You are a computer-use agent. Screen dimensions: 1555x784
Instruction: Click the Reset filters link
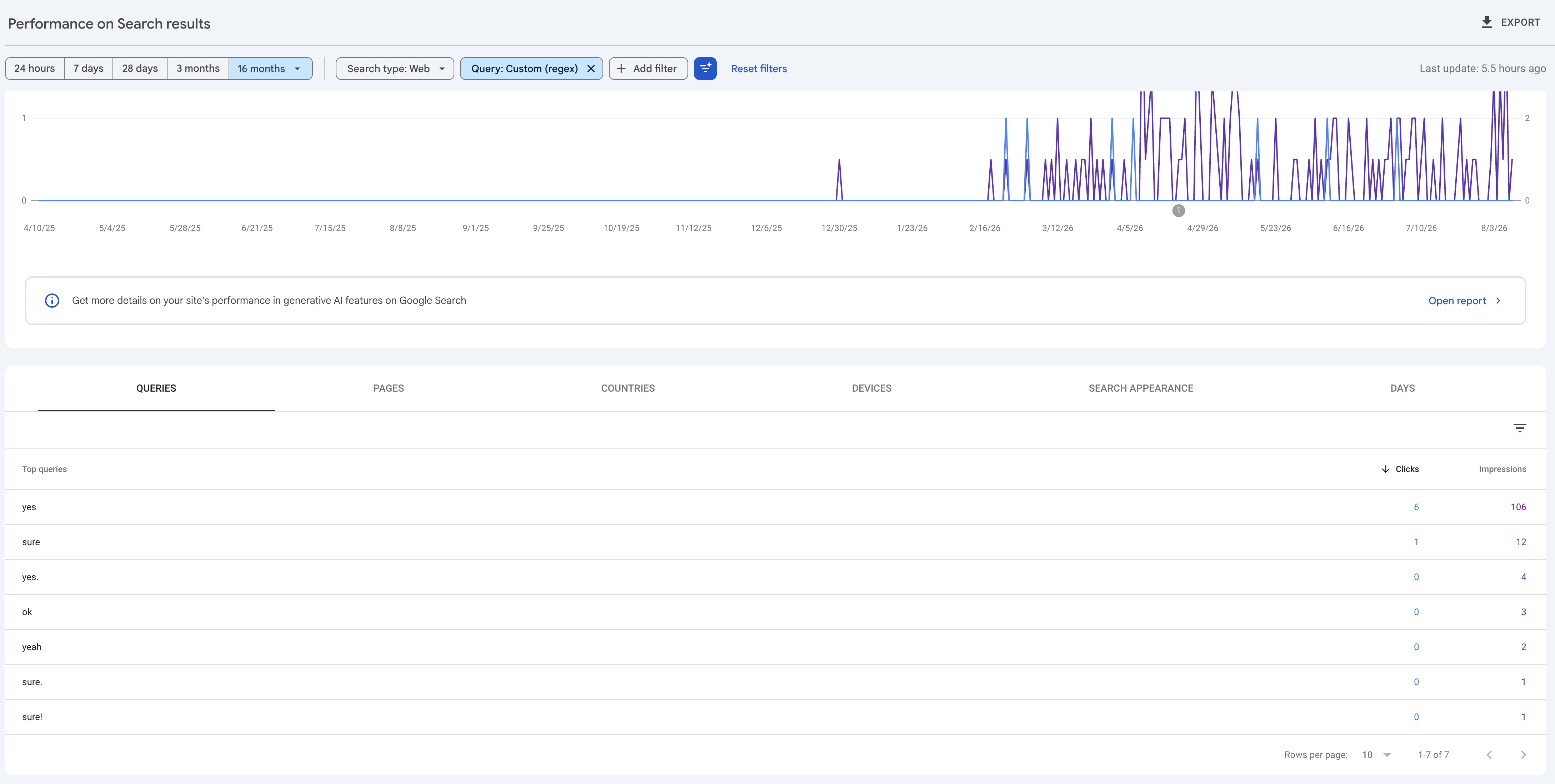click(759, 69)
